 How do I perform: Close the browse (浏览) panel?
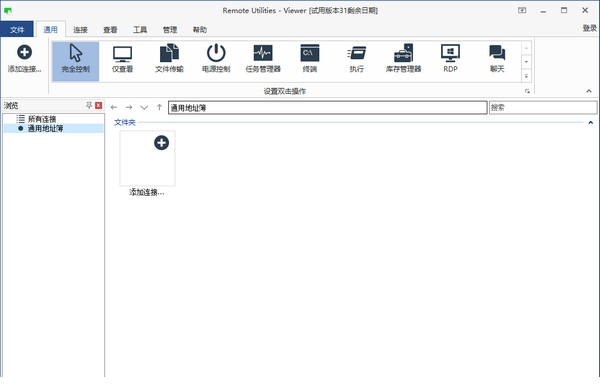[99, 105]
